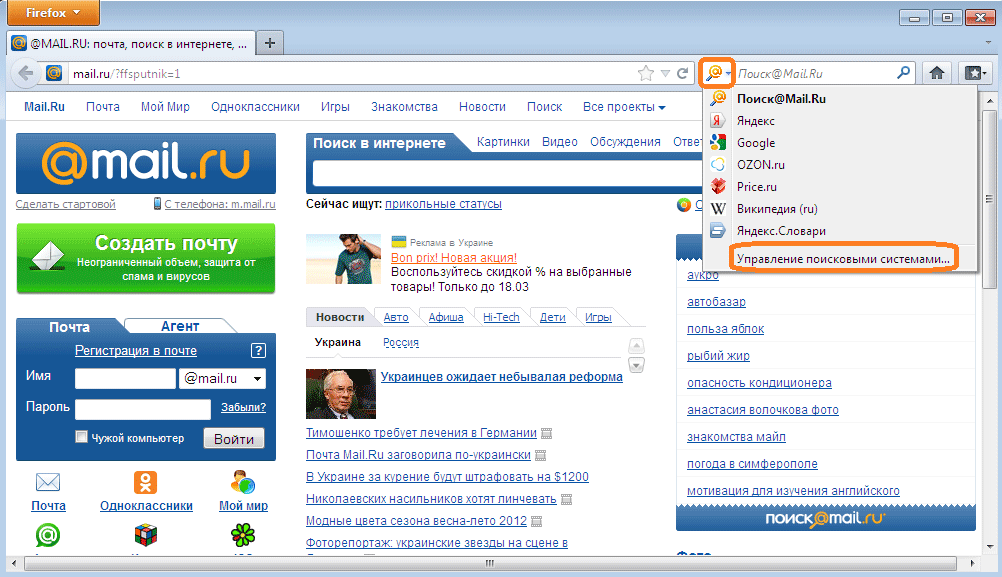Click in the Пароль password field

pos(143,409)
